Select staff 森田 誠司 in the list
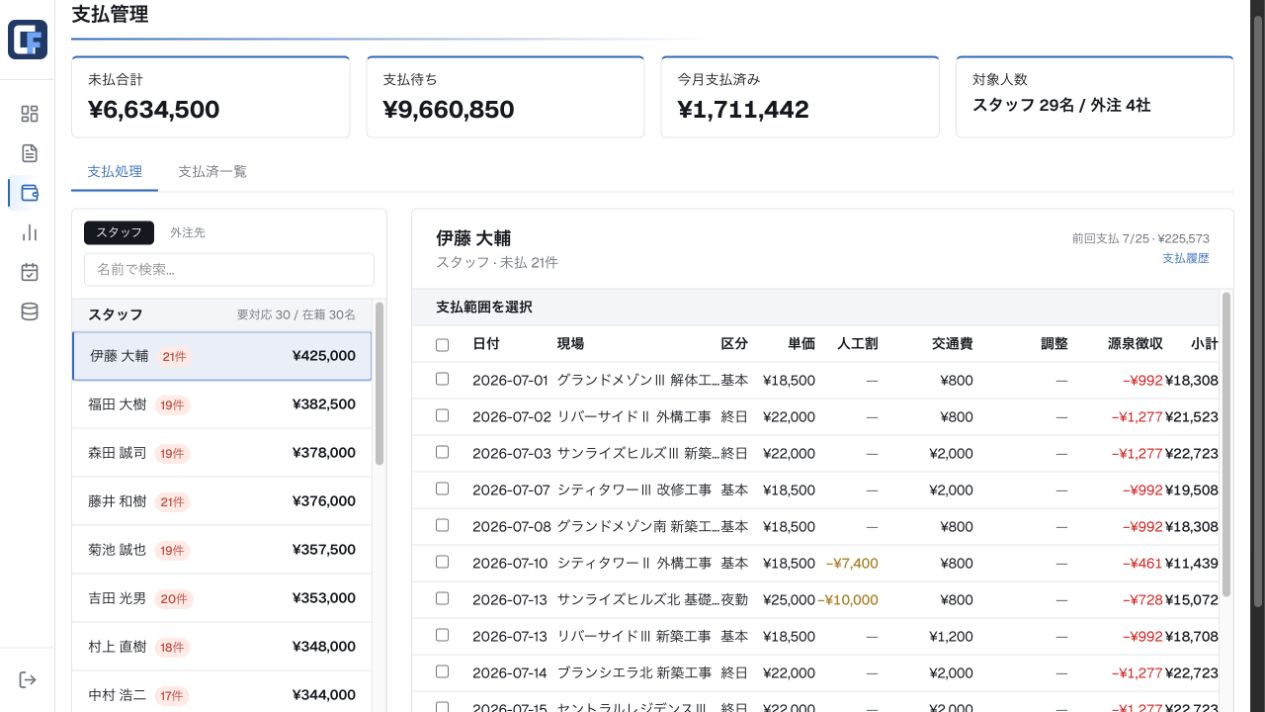 point(222,453)
